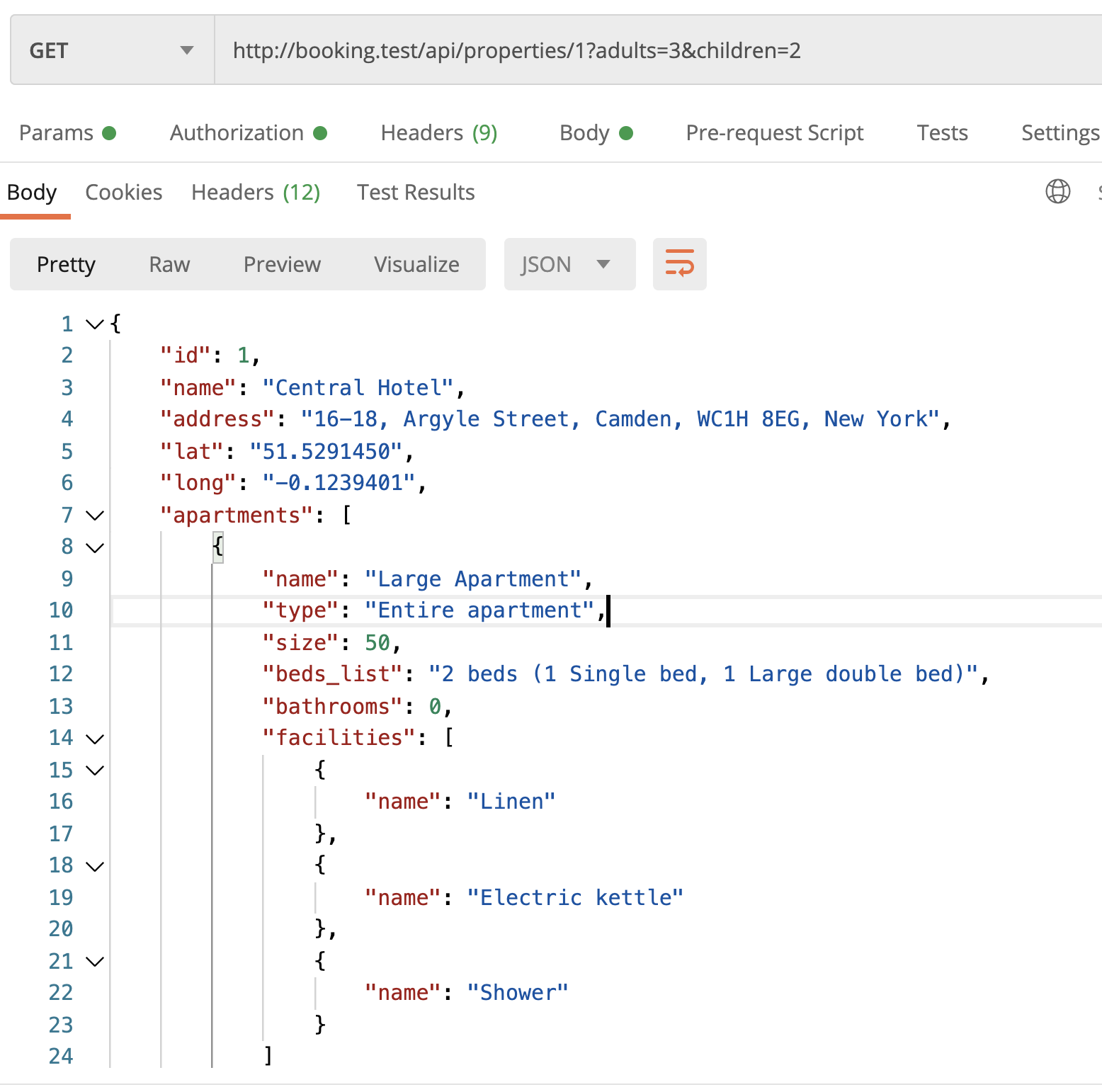Click the "apartments" key
Image resolution: width=1102 pixels, height=1092 pixels.
pos(237,516)
